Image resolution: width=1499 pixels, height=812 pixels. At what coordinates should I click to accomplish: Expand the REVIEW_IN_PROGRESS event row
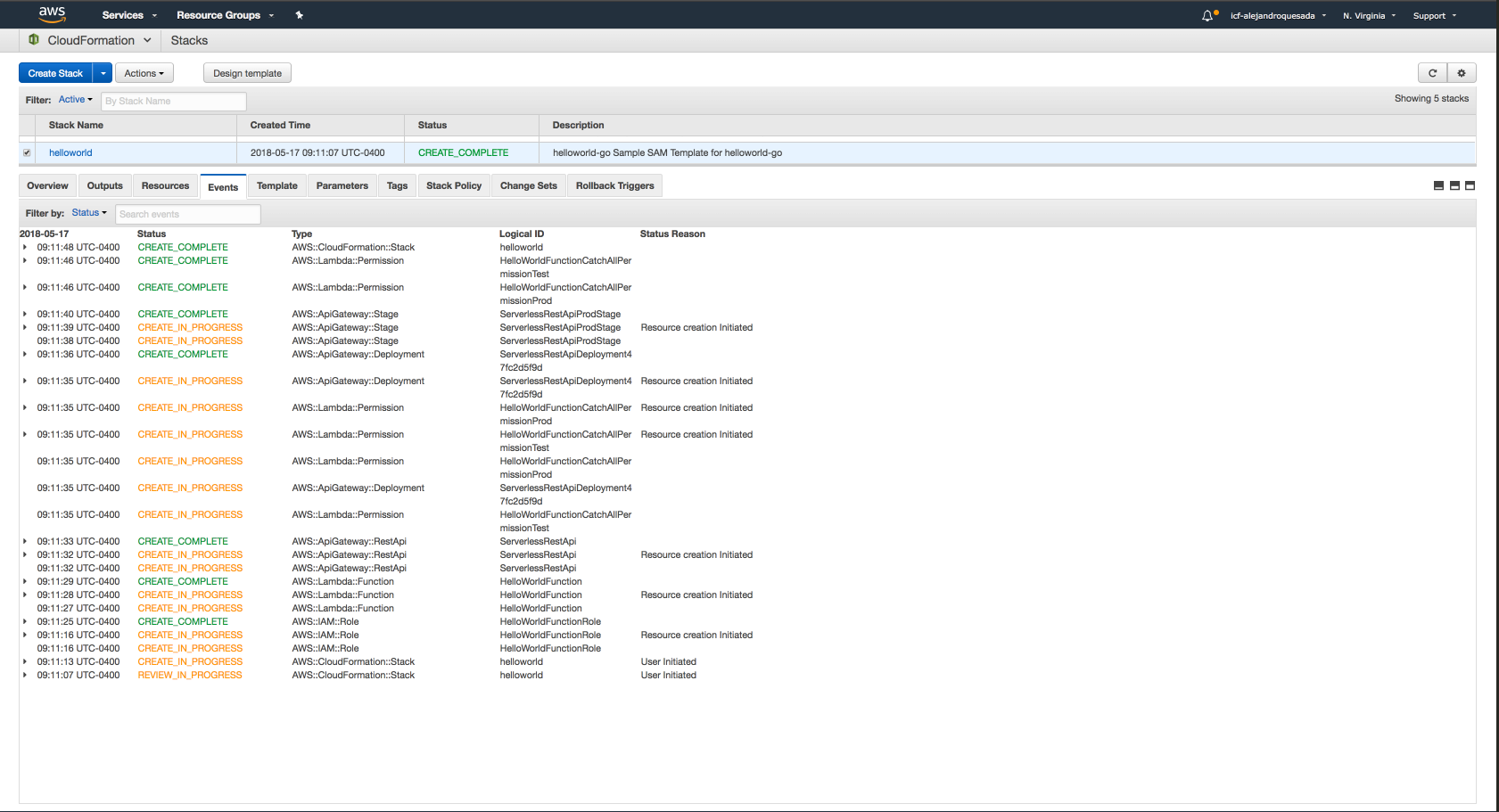[x=25, y=676]
